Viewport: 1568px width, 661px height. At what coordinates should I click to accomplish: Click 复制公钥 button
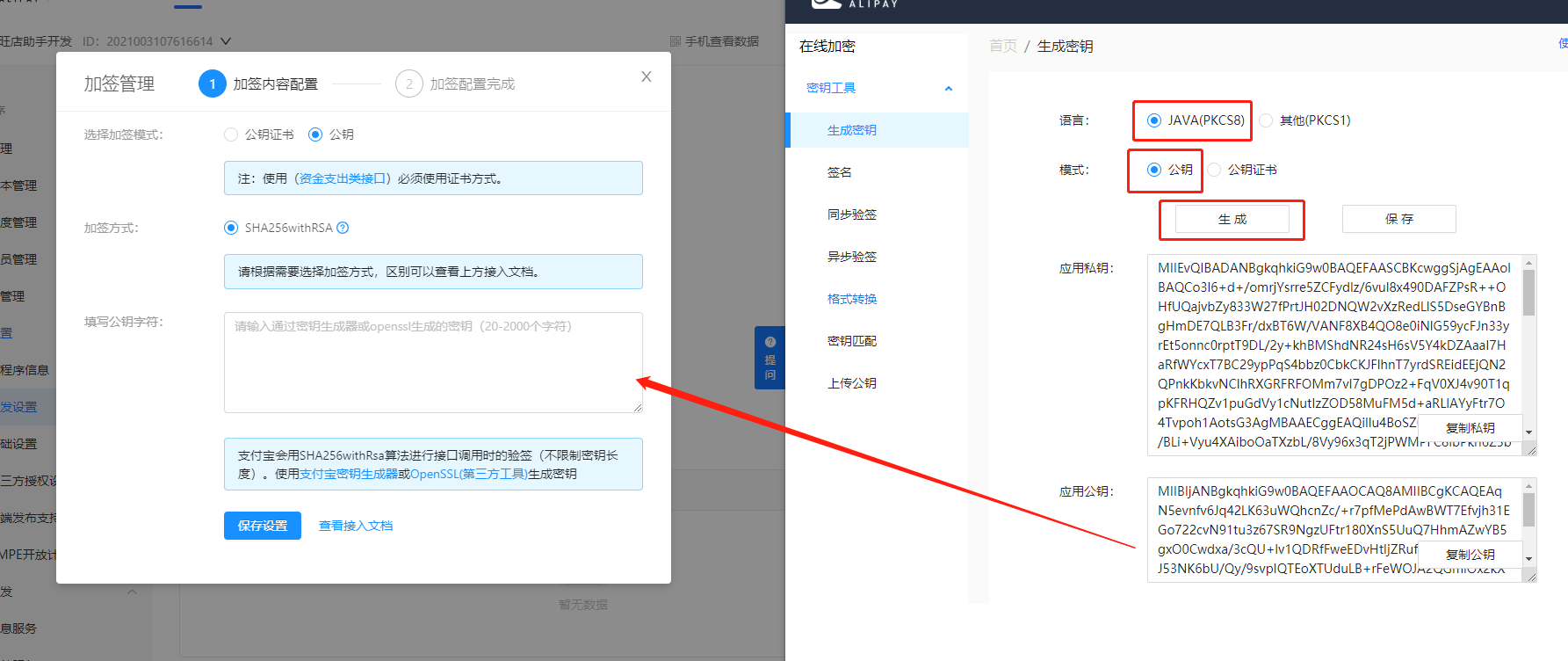click(1470, 555)
